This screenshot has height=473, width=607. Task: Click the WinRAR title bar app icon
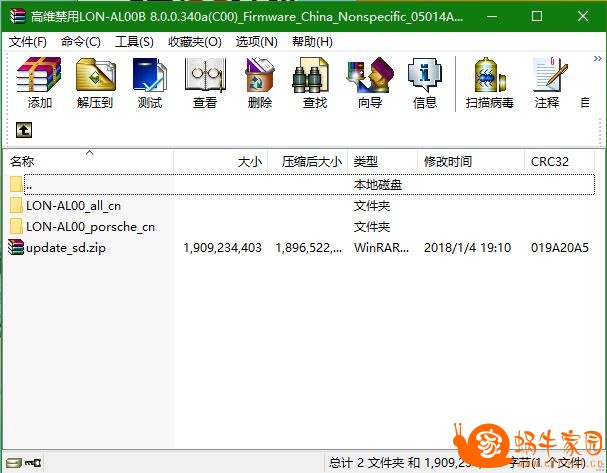click(x=17, y=16)
